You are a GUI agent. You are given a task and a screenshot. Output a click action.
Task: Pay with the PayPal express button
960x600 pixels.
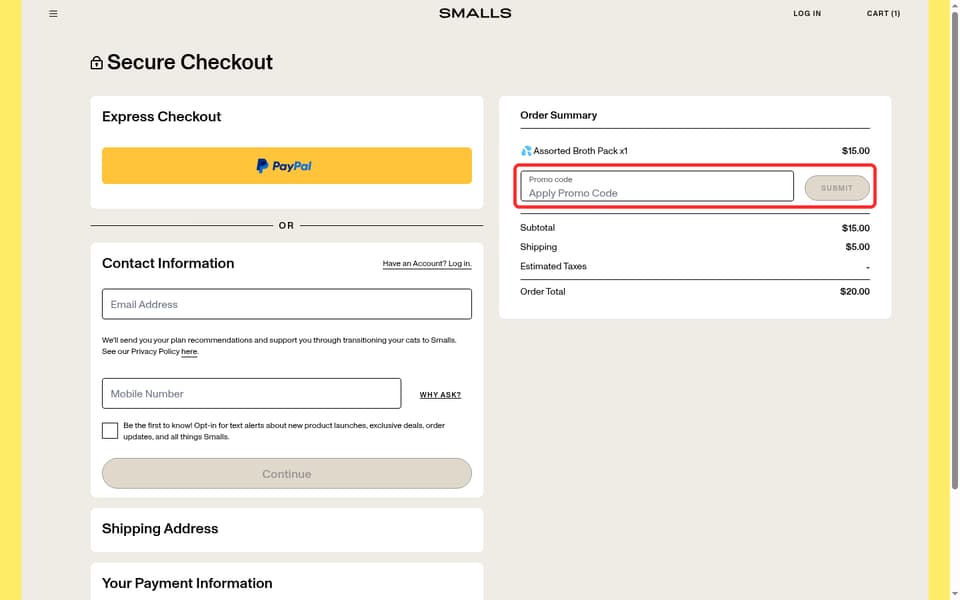point(287,165)
